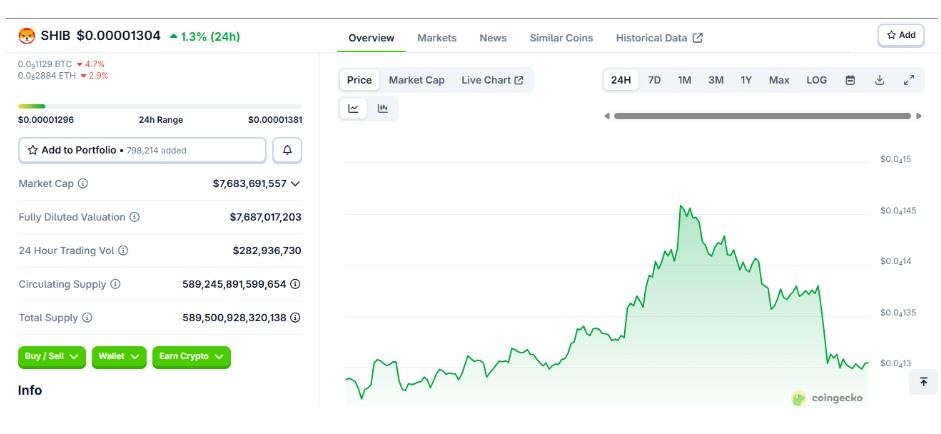This screenshot has width=941, height=434.
Task: Open the info icon beside Total Supply label
Action: pos(87,318)
